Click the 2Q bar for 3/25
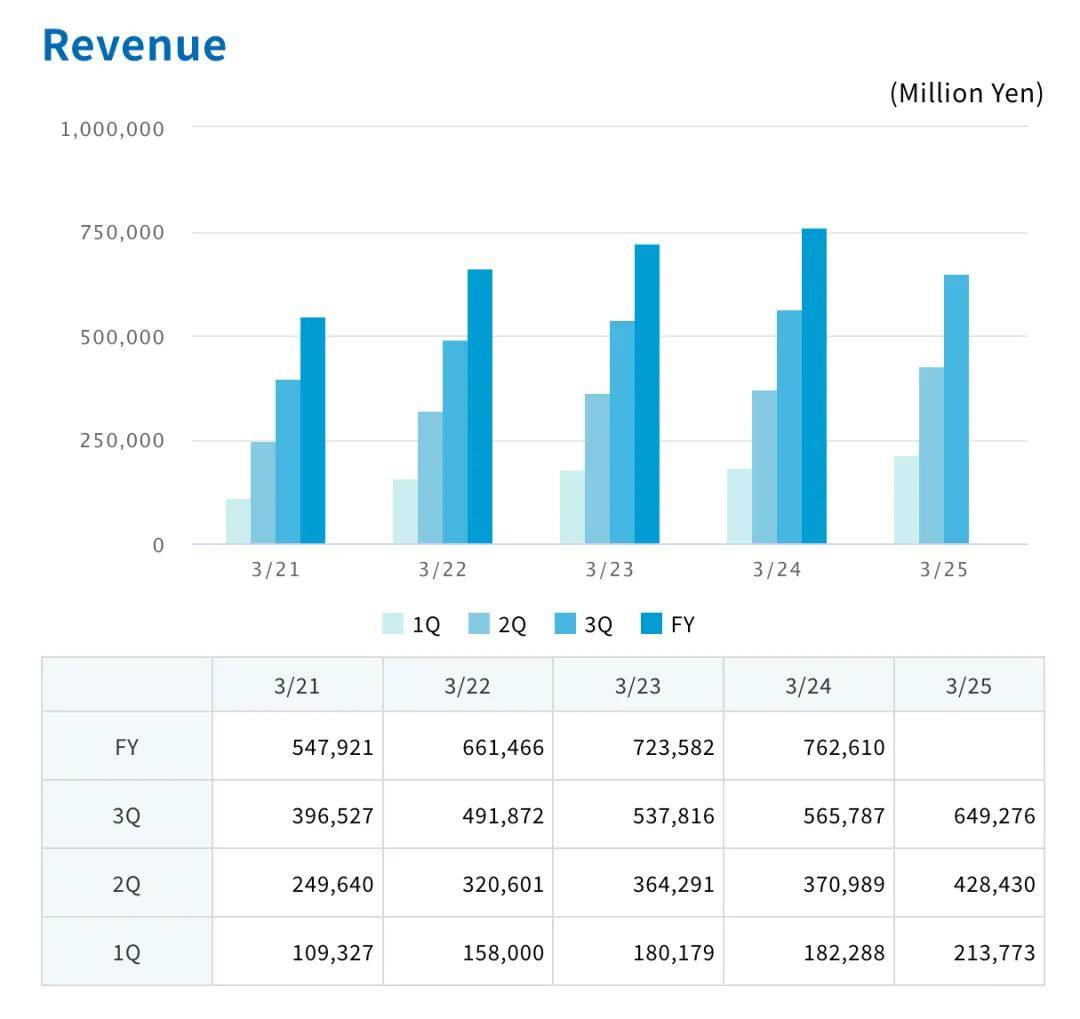The width and height of the screenshot is (1080, 1019). [x=931, y=456]
